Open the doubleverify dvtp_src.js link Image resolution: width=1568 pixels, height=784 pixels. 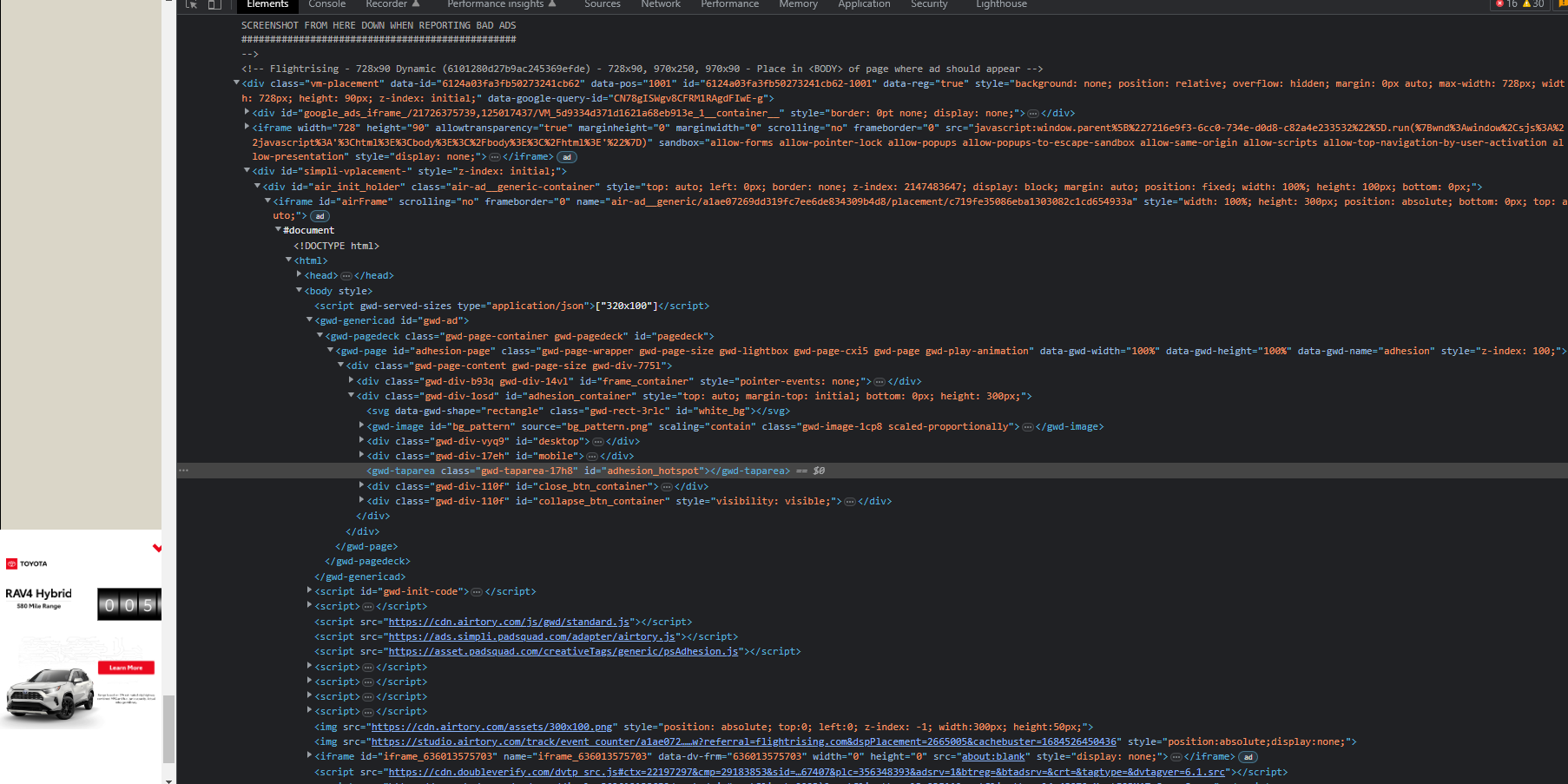[807, 773]
